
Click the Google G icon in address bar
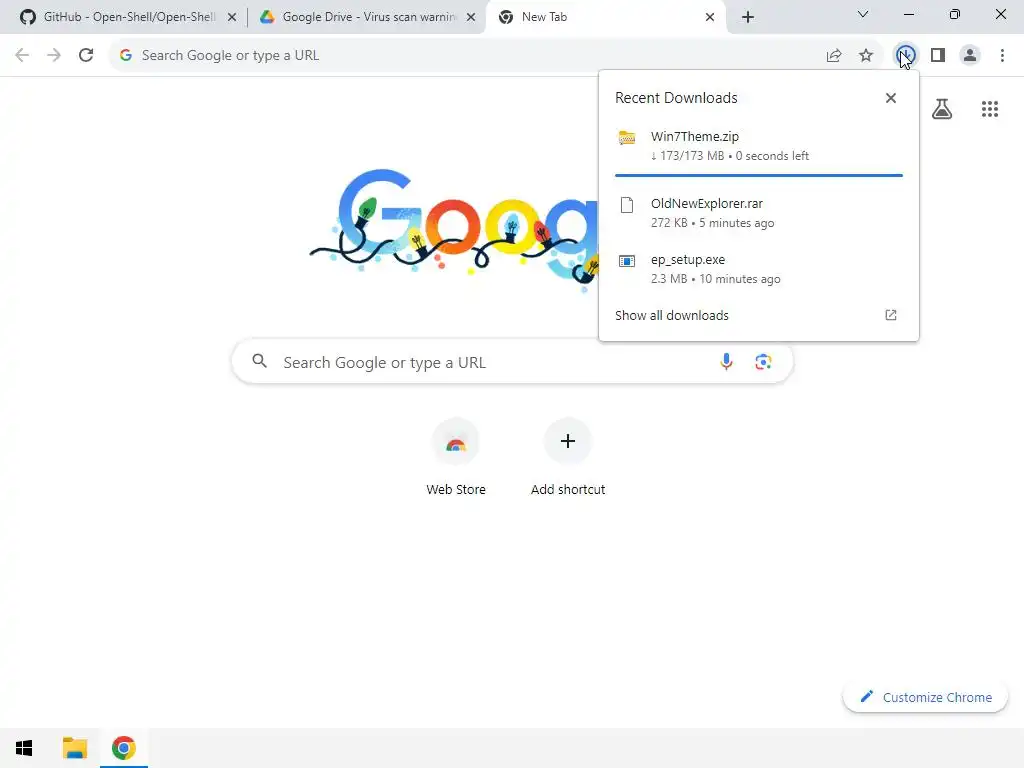tap(126, 56)
